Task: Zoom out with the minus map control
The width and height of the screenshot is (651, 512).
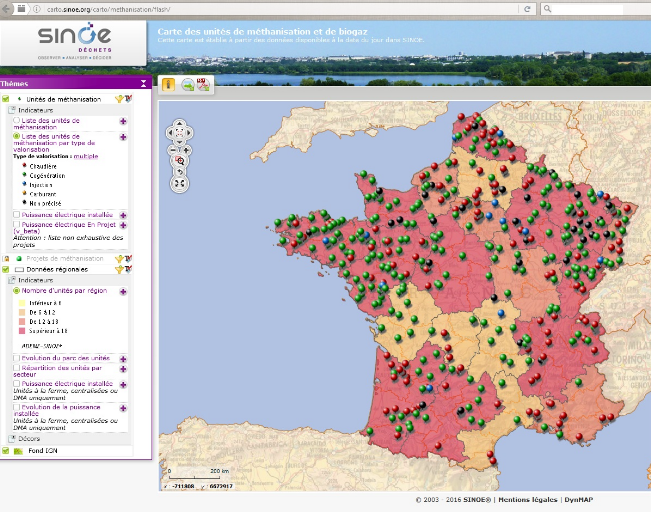Action: (x=173, y=150)
